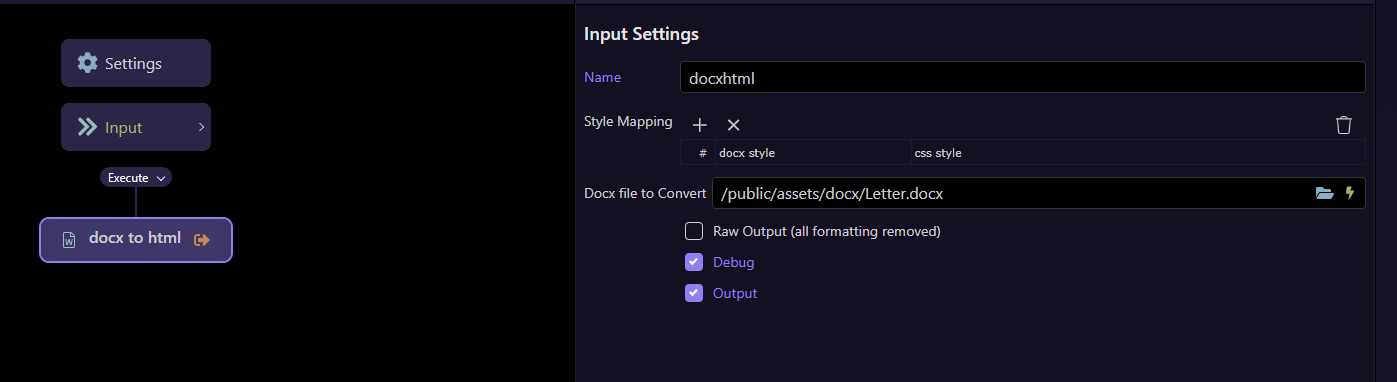Click the docx file icon on node
The height and width of the screenshot is (382, 1397).
(x=69, y=240)
